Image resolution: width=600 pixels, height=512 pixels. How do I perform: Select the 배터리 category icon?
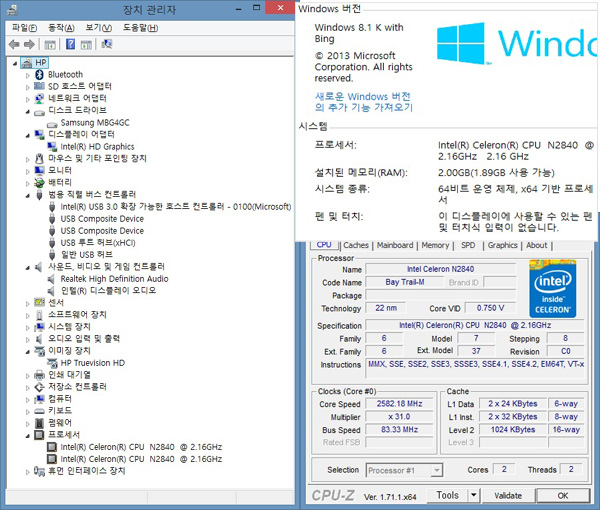point(39,183)
